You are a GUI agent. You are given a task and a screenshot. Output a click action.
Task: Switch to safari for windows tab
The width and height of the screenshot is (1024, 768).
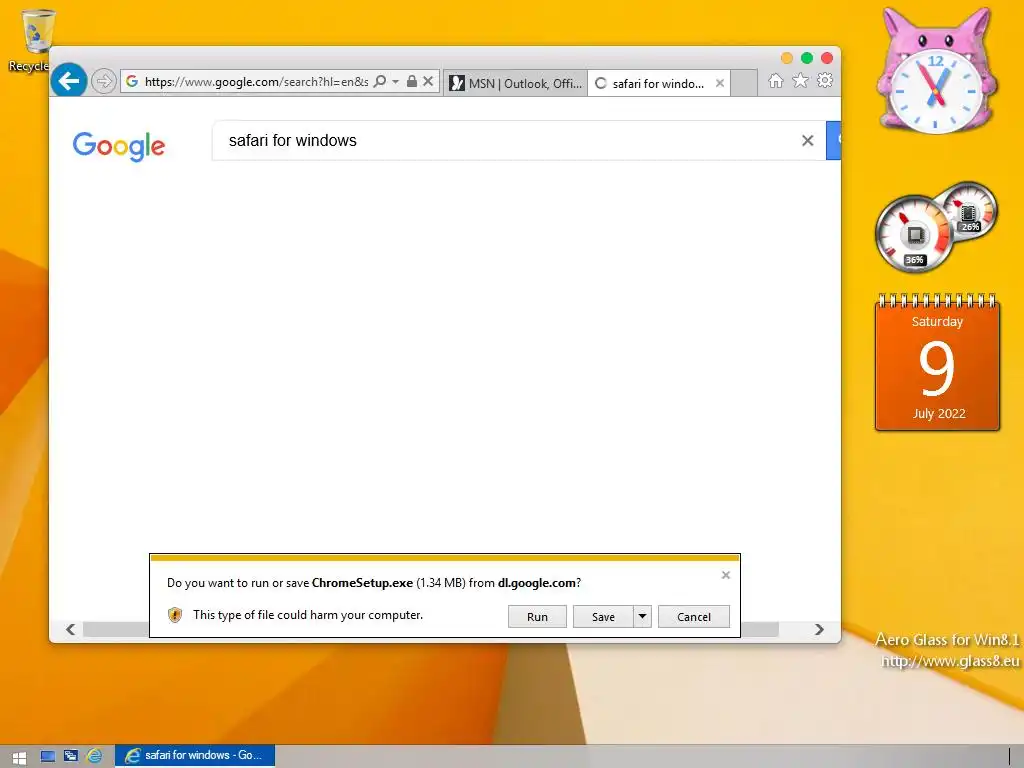pyautogui.click(x=658, y=83)
